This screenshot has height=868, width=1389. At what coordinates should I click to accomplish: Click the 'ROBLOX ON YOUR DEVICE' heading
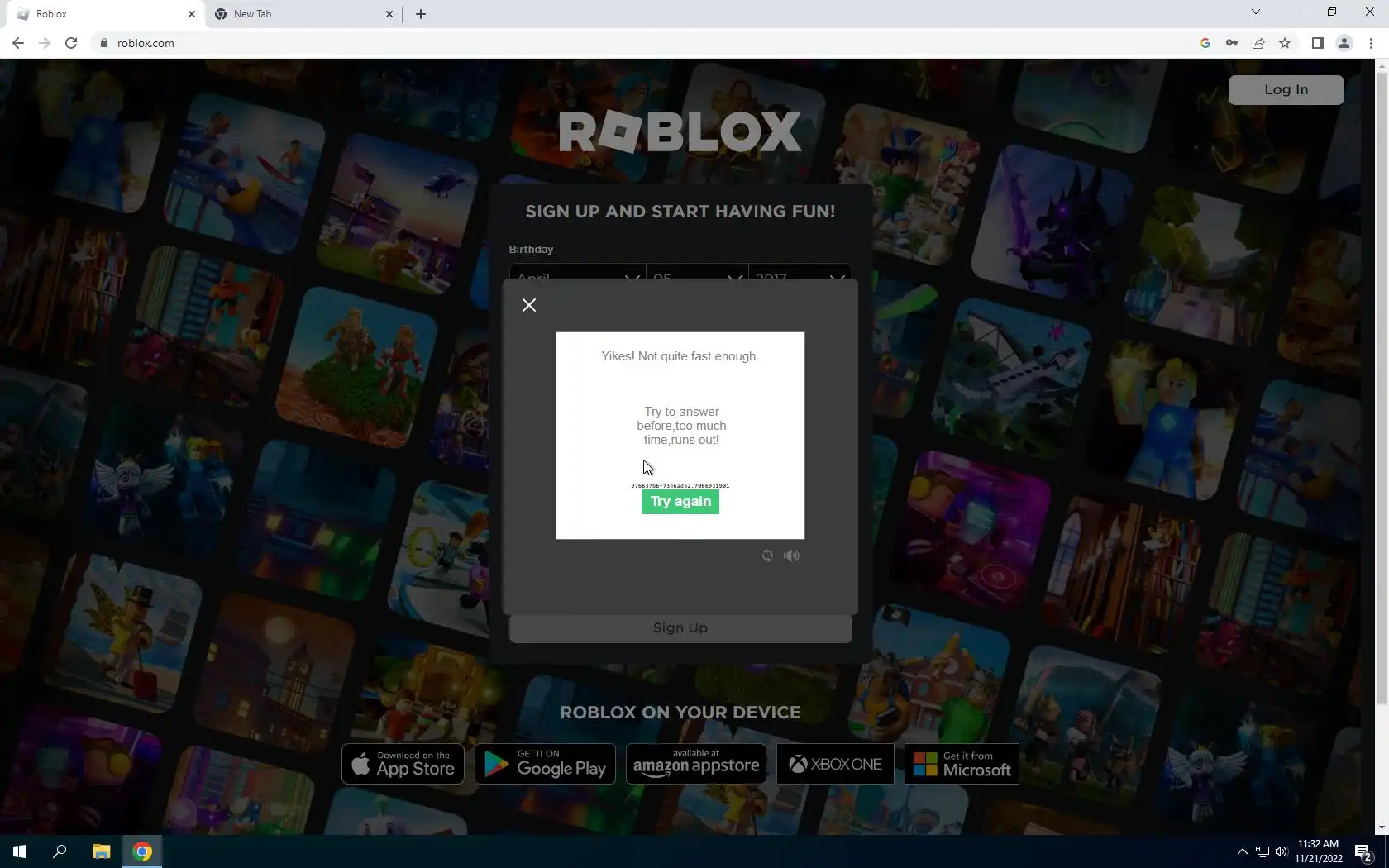click(x=680, y=713)
